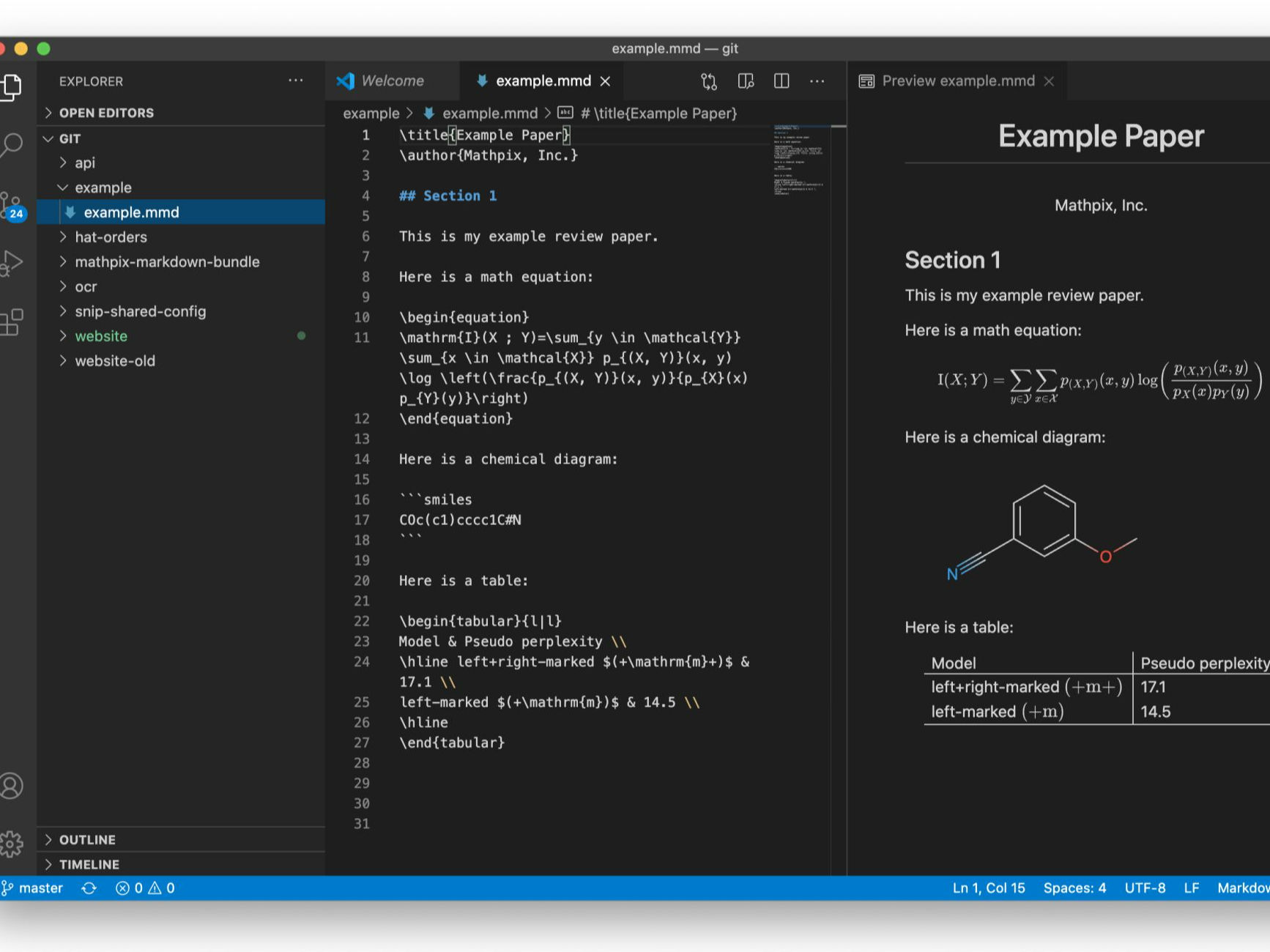Click the code minimap in editor
This screenshot has width=1270, height=952.
click(801, 161)
